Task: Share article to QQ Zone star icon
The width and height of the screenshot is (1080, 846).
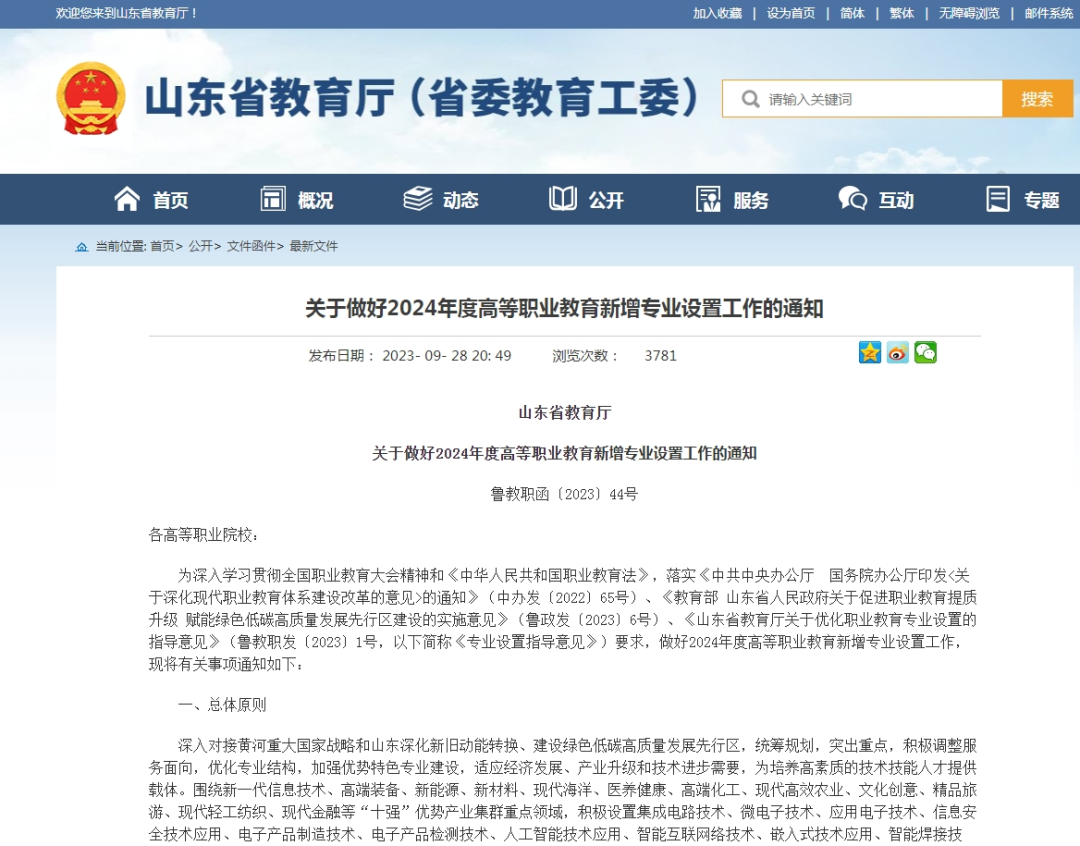Action: (x=870, y=352)
